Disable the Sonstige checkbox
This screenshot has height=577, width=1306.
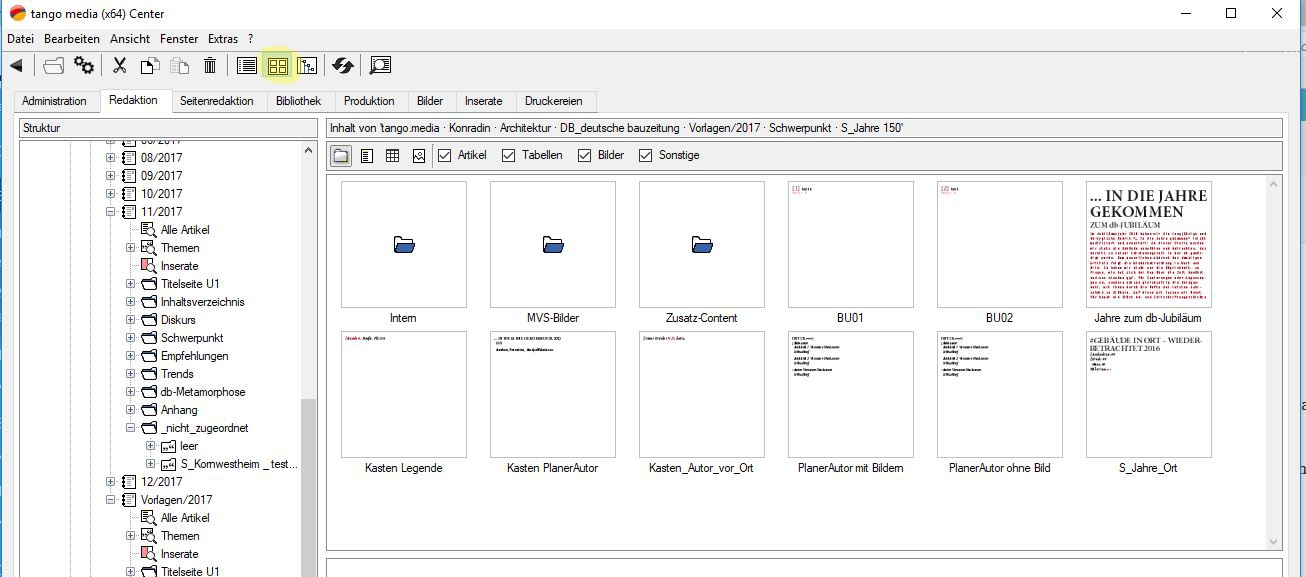click(x=645, y=155)
